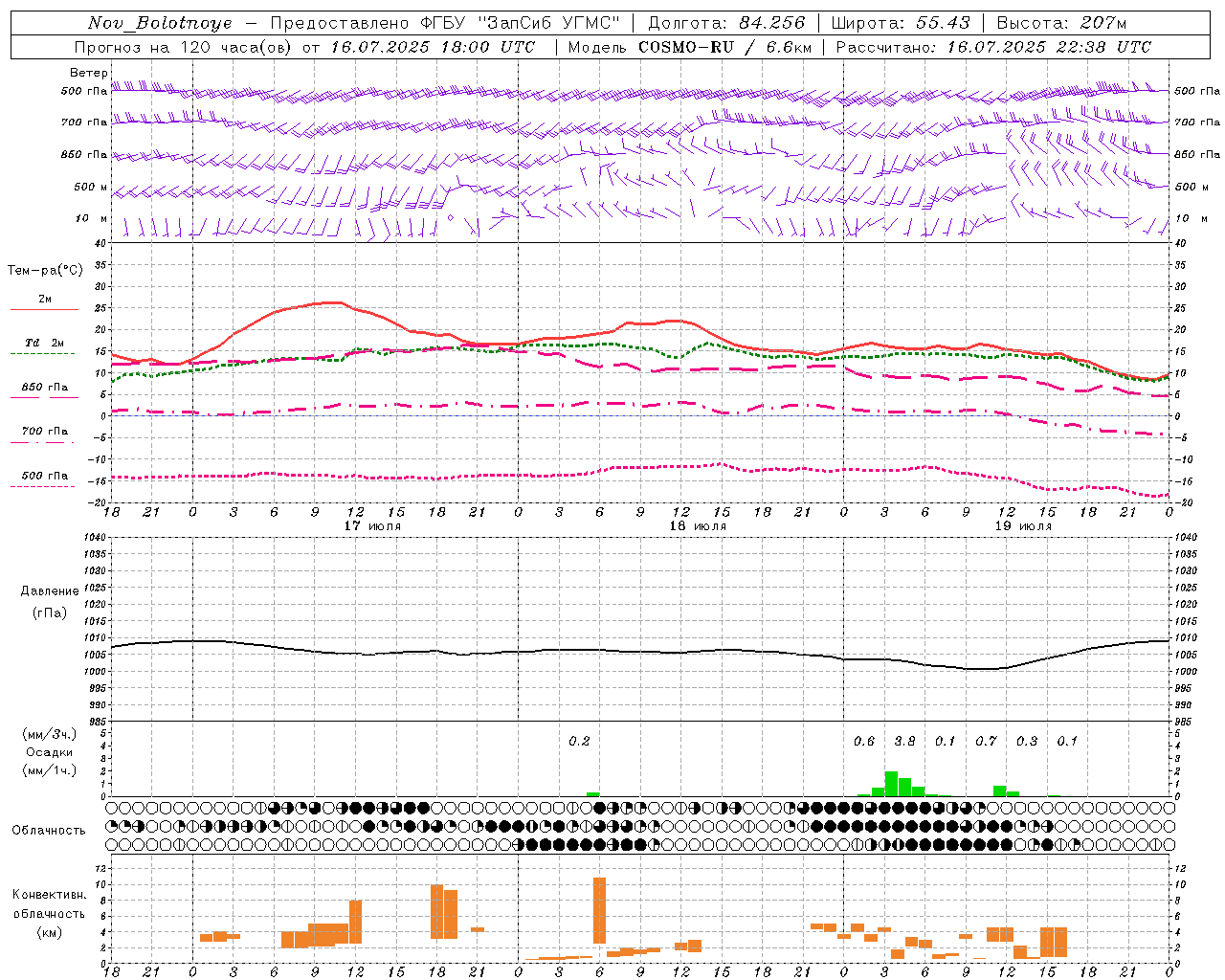The image size is (1225, 980).
Task: Click the "Давление" pressure label
Action: [50, 591]
